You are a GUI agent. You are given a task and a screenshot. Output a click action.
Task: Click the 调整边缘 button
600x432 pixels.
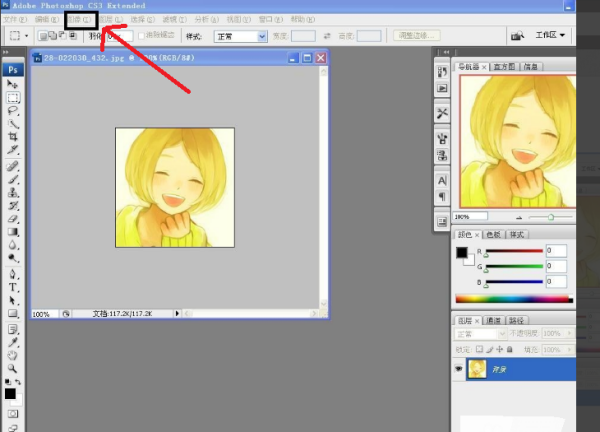pyautogui.click(x=417, y=36)
